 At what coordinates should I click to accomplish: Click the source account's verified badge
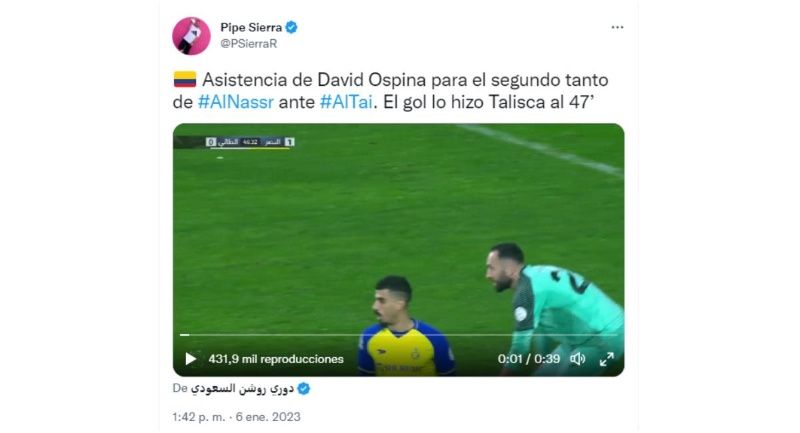(304, 389)
